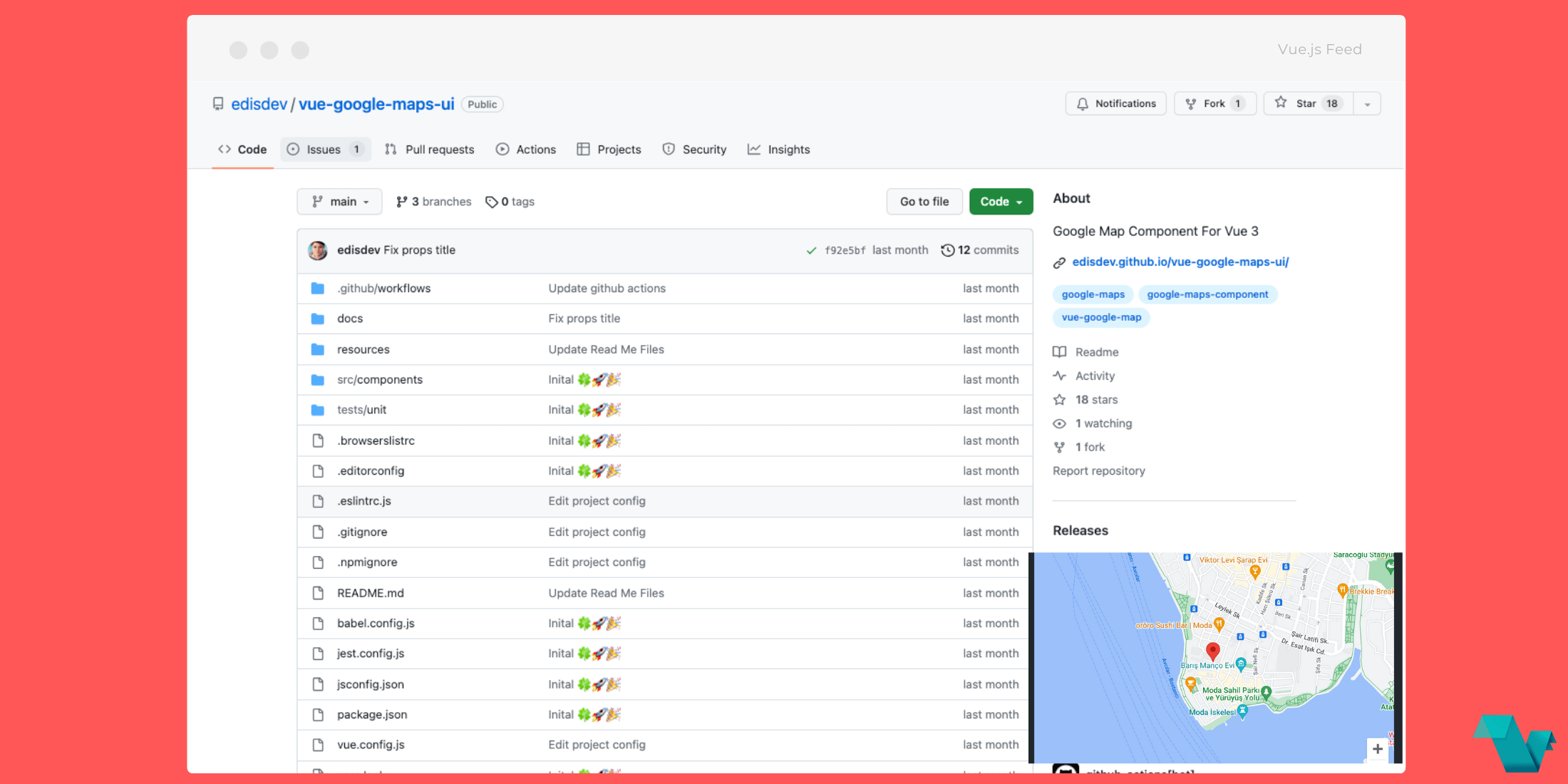Star the repository
Viewport: 1568px width, 784px height.
1308,103
